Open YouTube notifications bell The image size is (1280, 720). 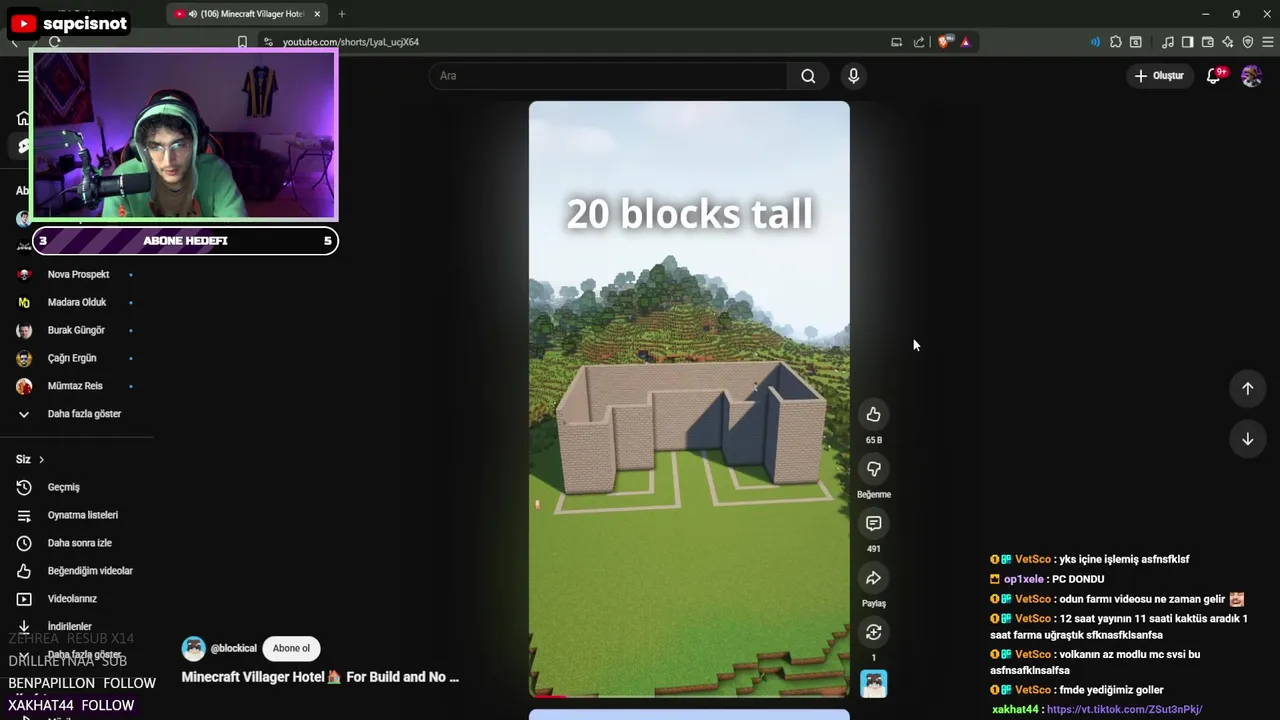tap(1213, 76)
